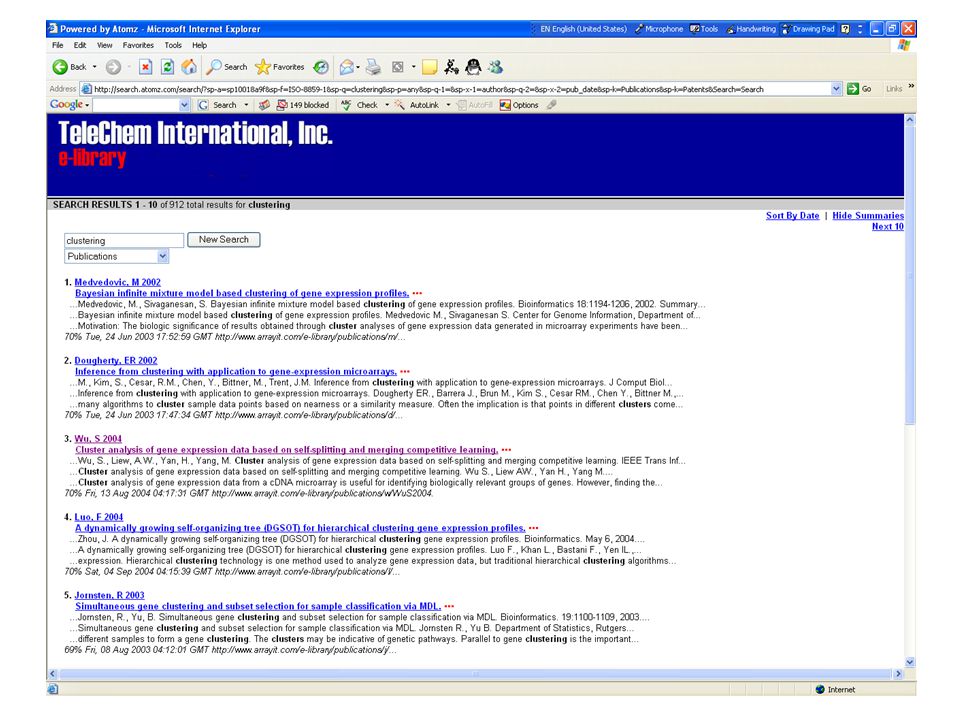Click the Back navigation arrow icon
Image resolution: width=960 pixels, height=720 pixels.
coord(60,67)
